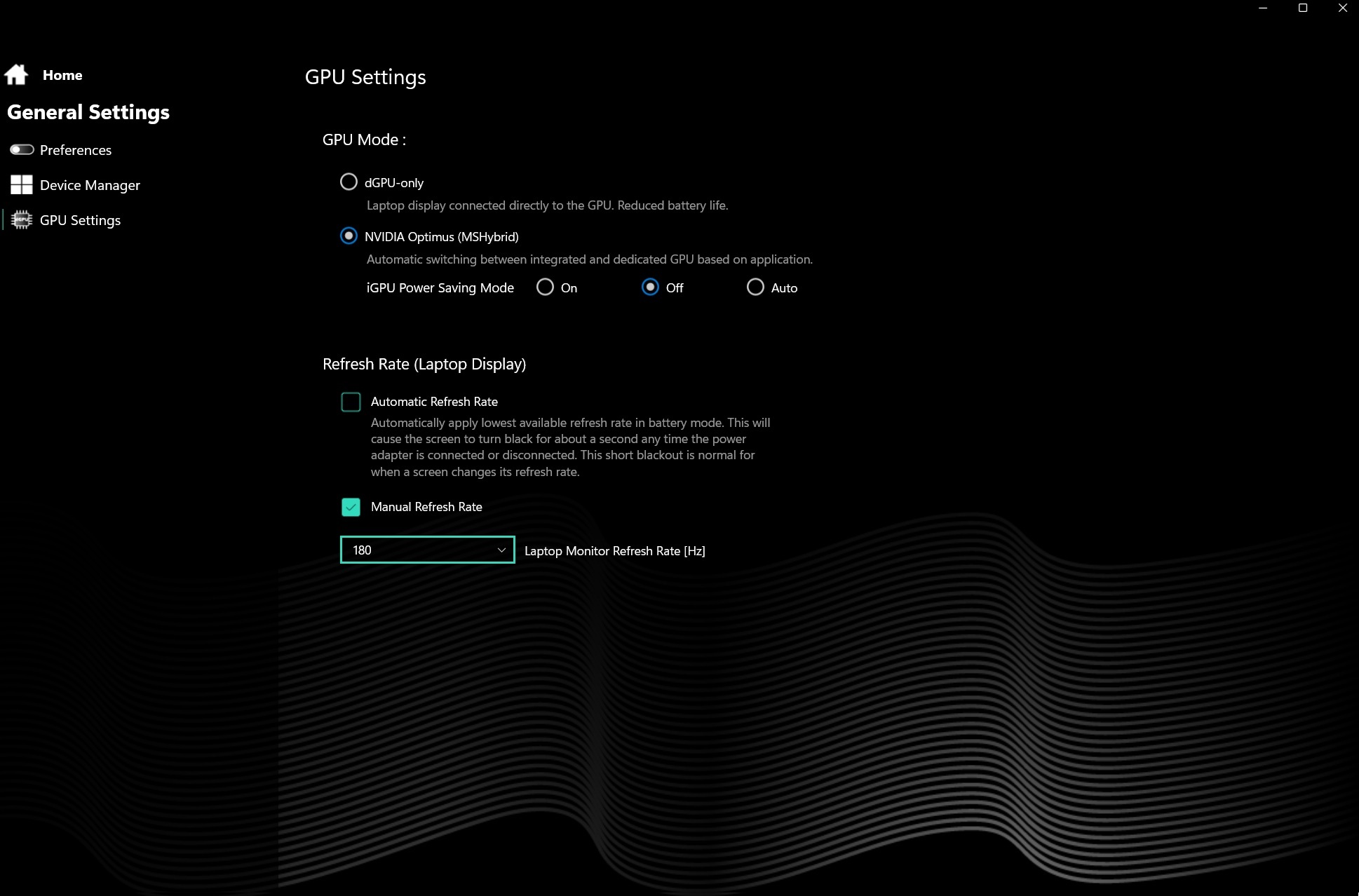The width and height of the screenshot is (1359, 896).
Task: Go to Home in sidebar
Action: [x=62, y=75]
